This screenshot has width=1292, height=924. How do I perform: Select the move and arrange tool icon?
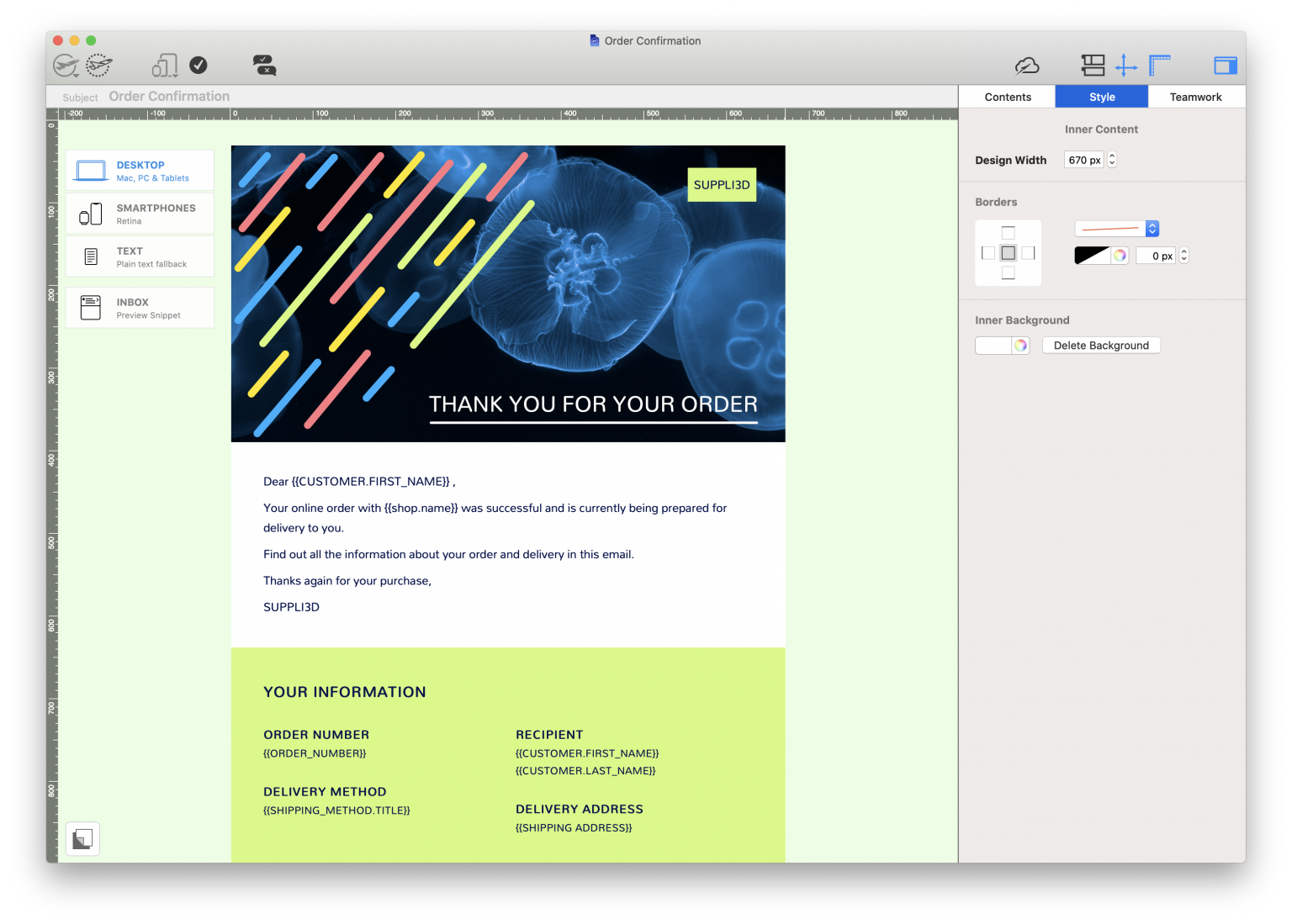click(x=1125, y=65)
